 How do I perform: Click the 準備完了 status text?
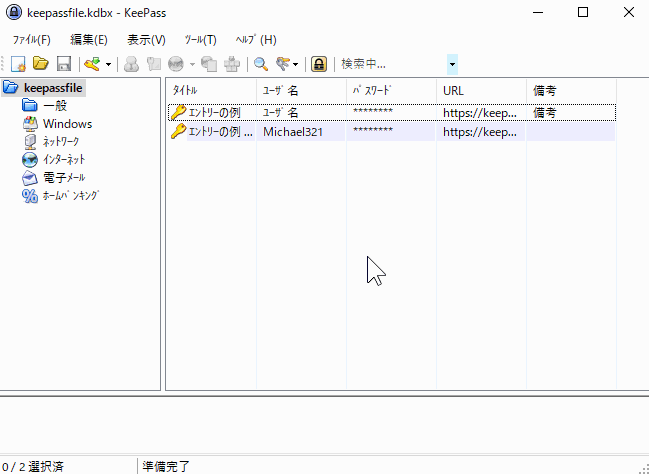[x=166, y=467]
